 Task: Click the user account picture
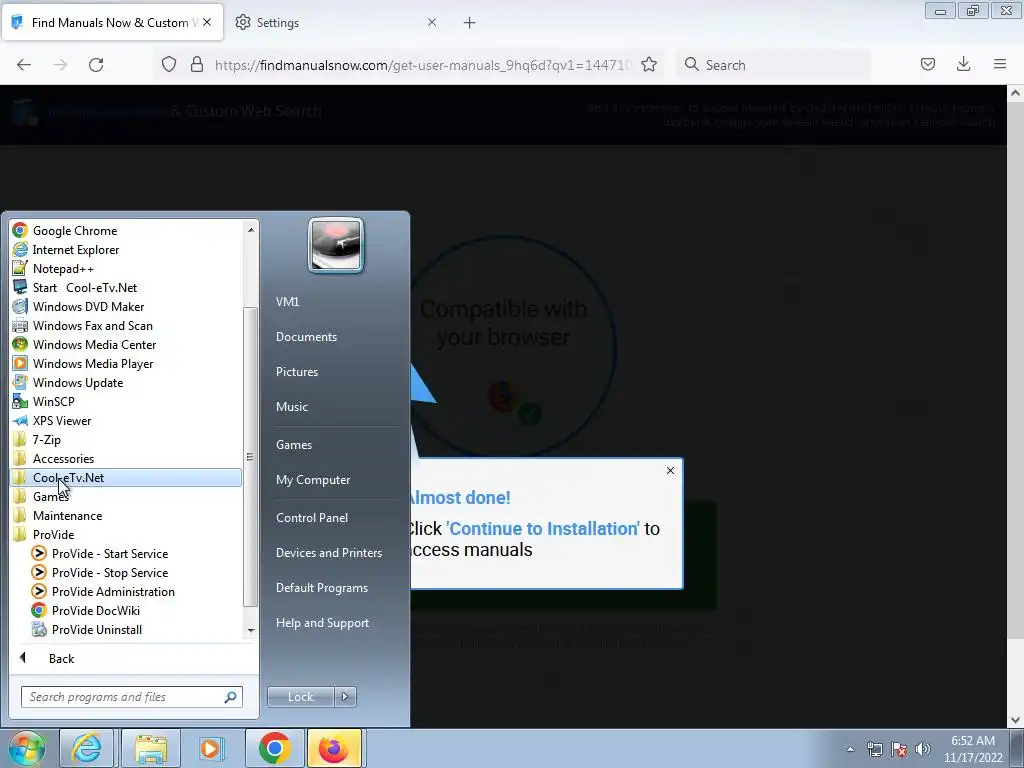(x=336, y=245)
